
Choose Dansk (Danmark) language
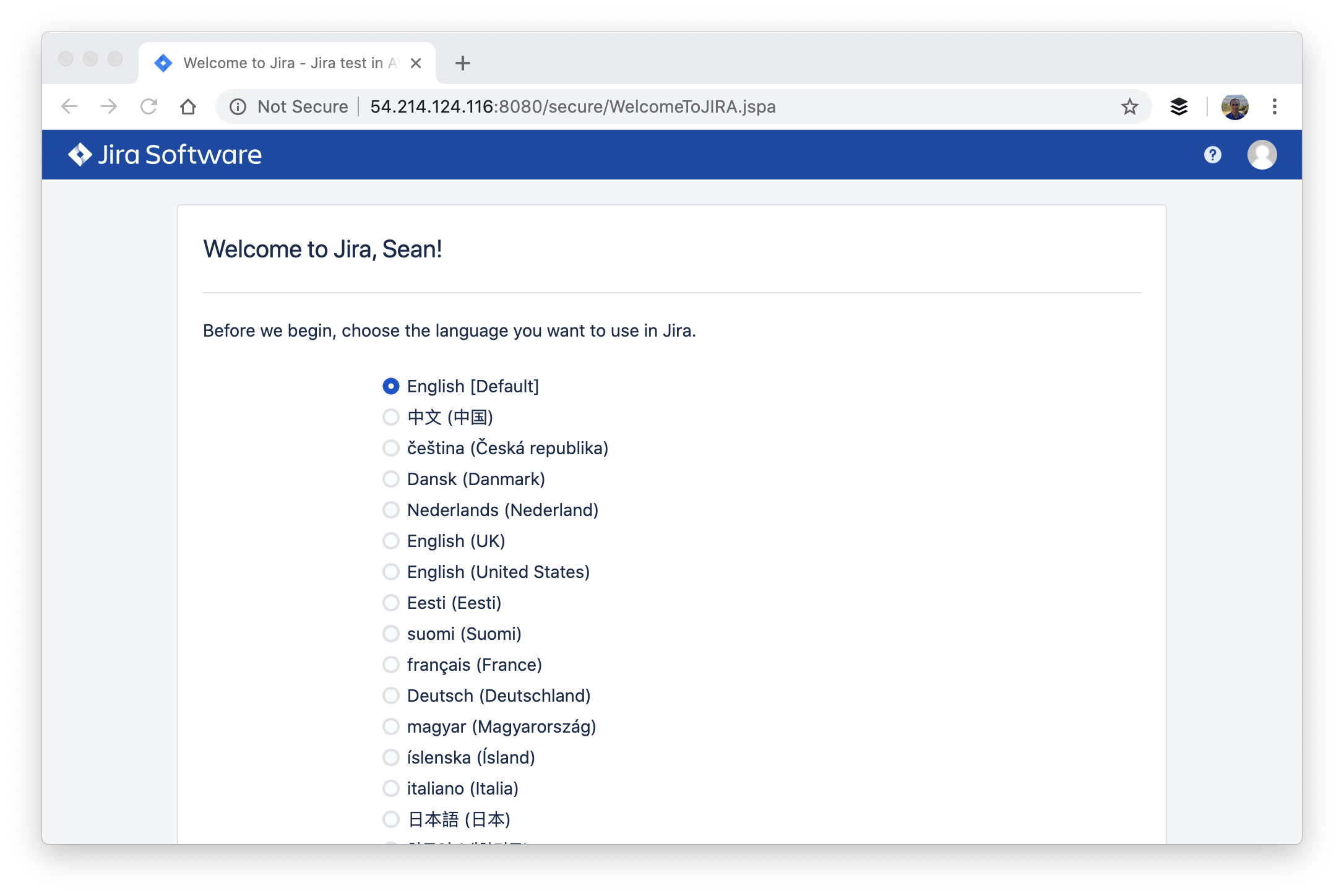(x=390, y=479)
